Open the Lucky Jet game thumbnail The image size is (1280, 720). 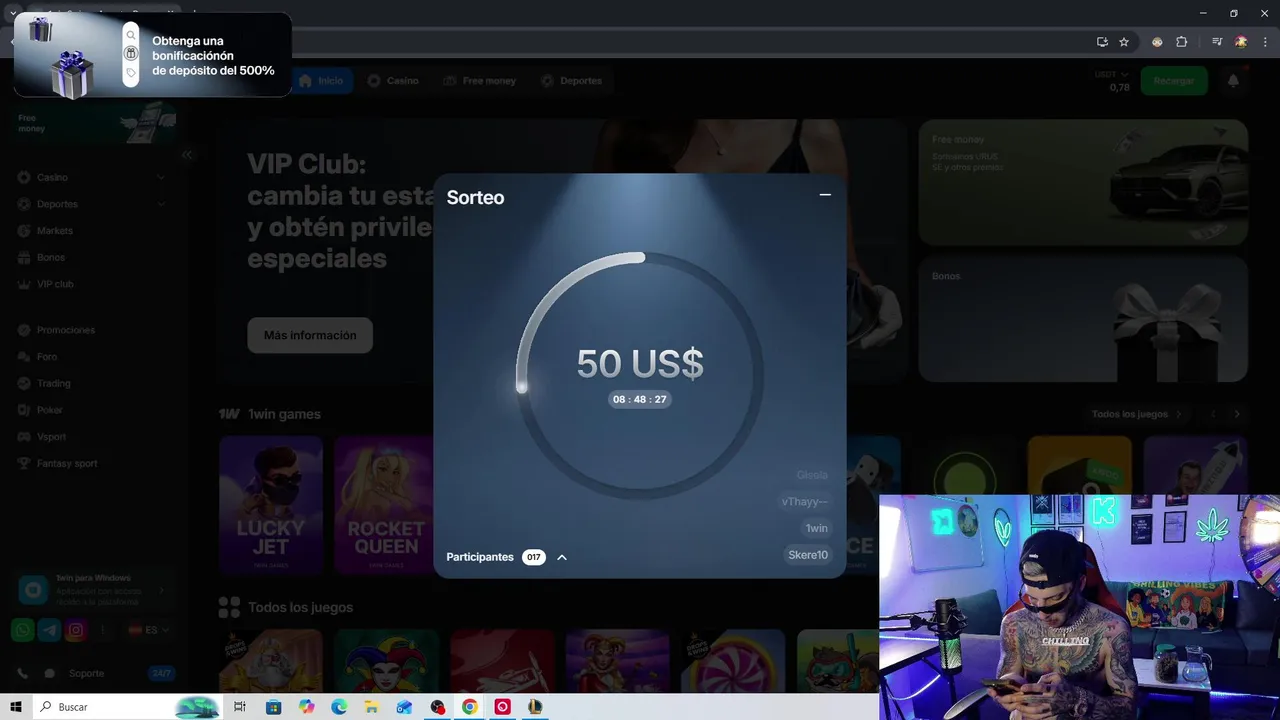click(x=271, y=504)
